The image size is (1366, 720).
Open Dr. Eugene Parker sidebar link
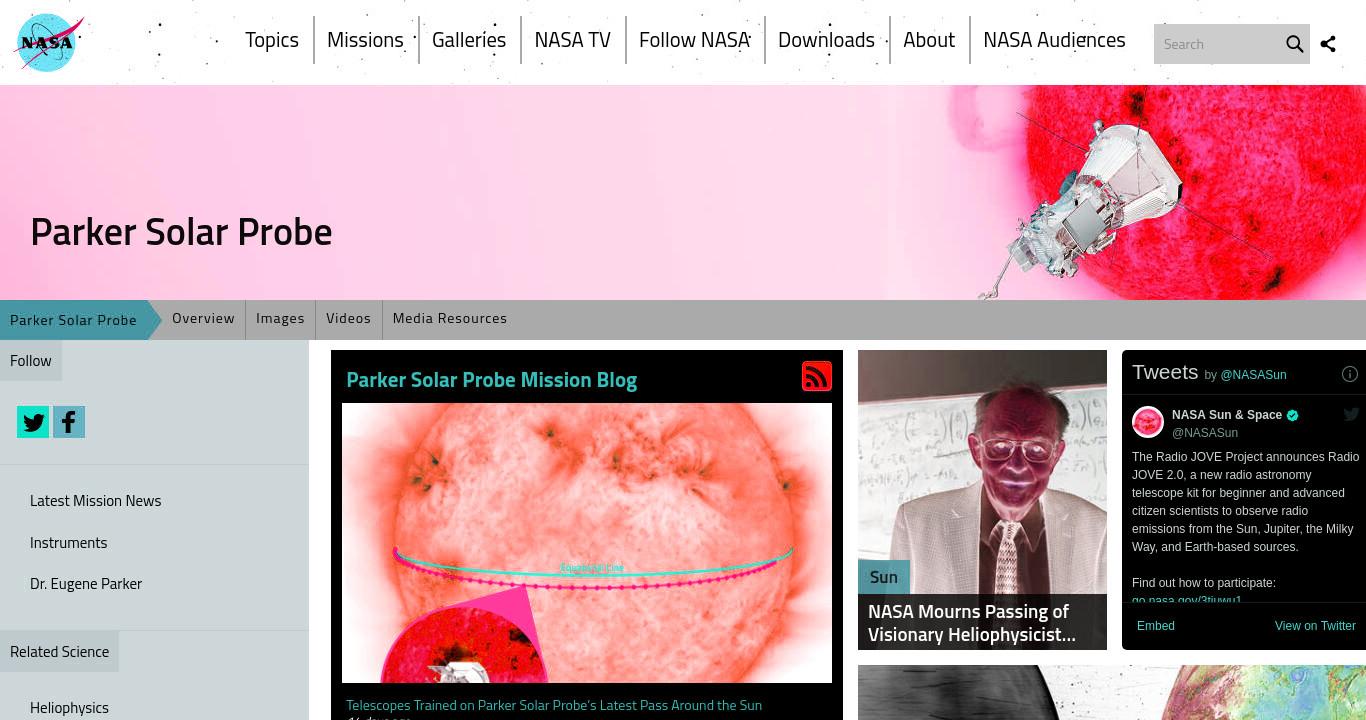[x=86, y=584]
